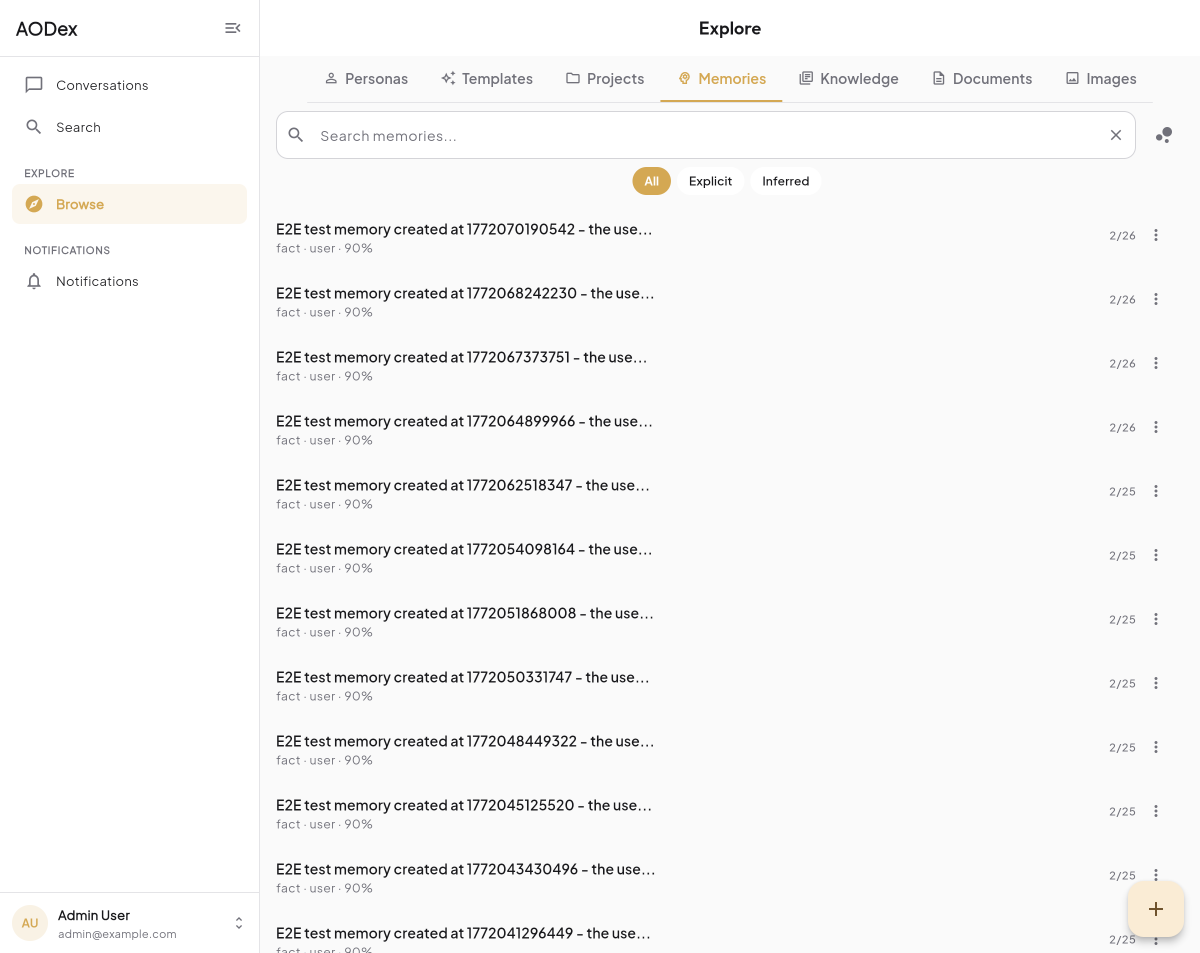Click the All filter pill
Viewport: 1200px width, 953px height.
(651, 181)
